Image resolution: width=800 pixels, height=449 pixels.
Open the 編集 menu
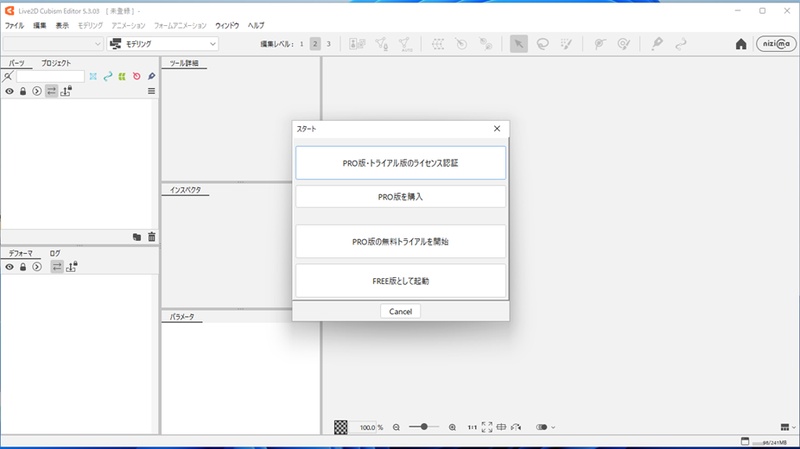click(x=39, y=26)
